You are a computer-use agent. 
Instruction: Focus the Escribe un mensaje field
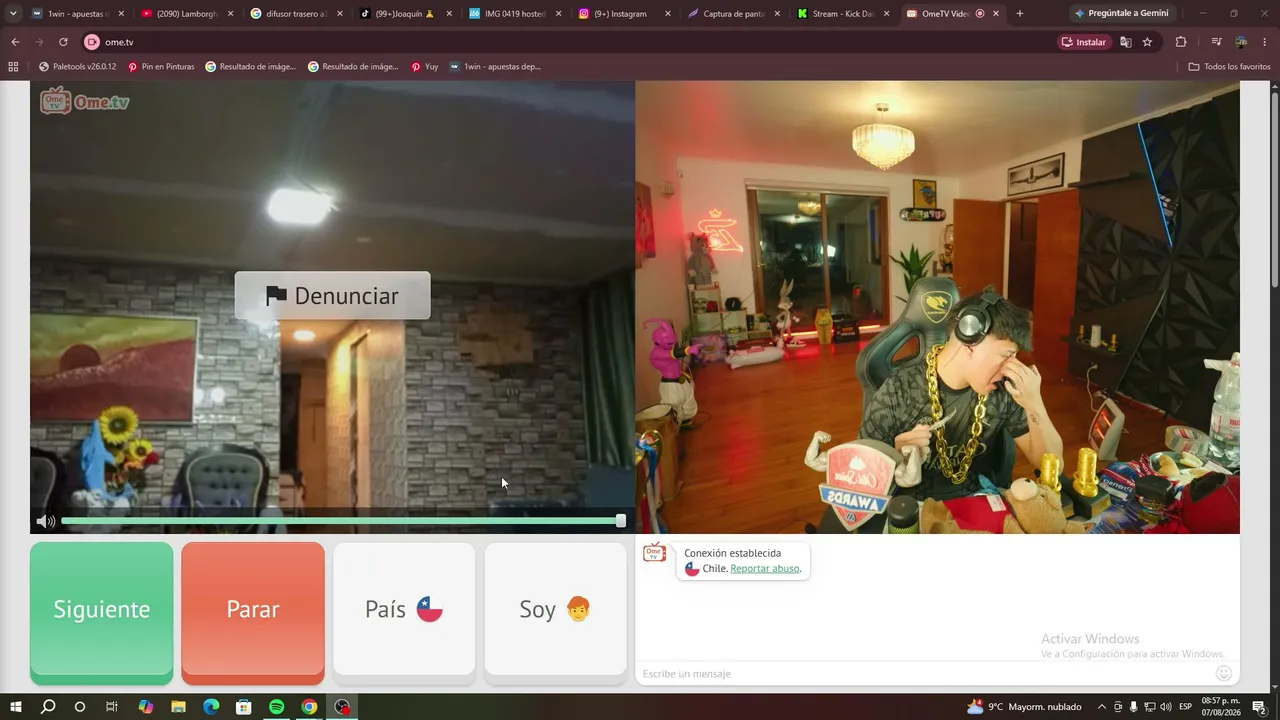925,673
